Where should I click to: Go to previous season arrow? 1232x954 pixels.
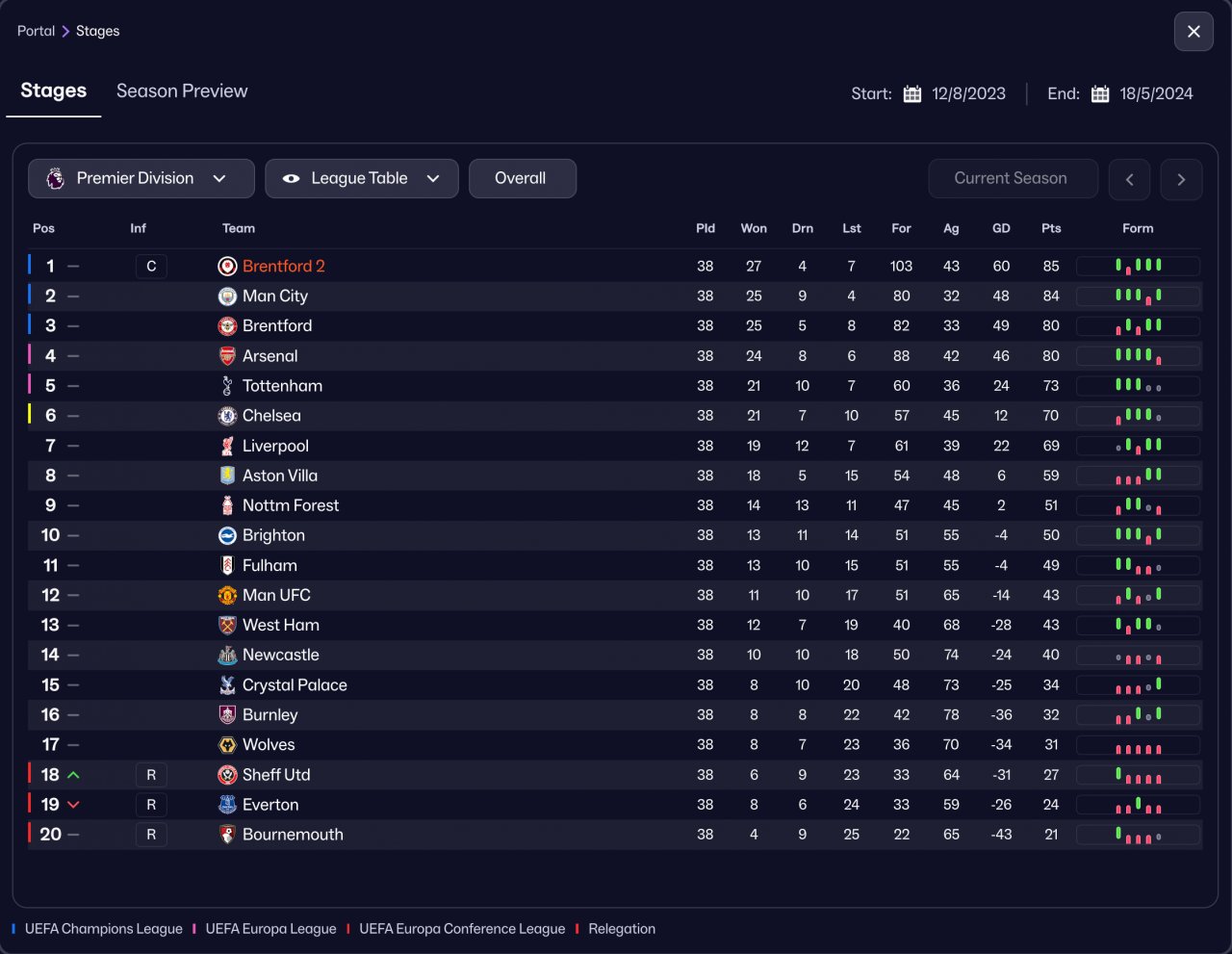[1130, 179]
